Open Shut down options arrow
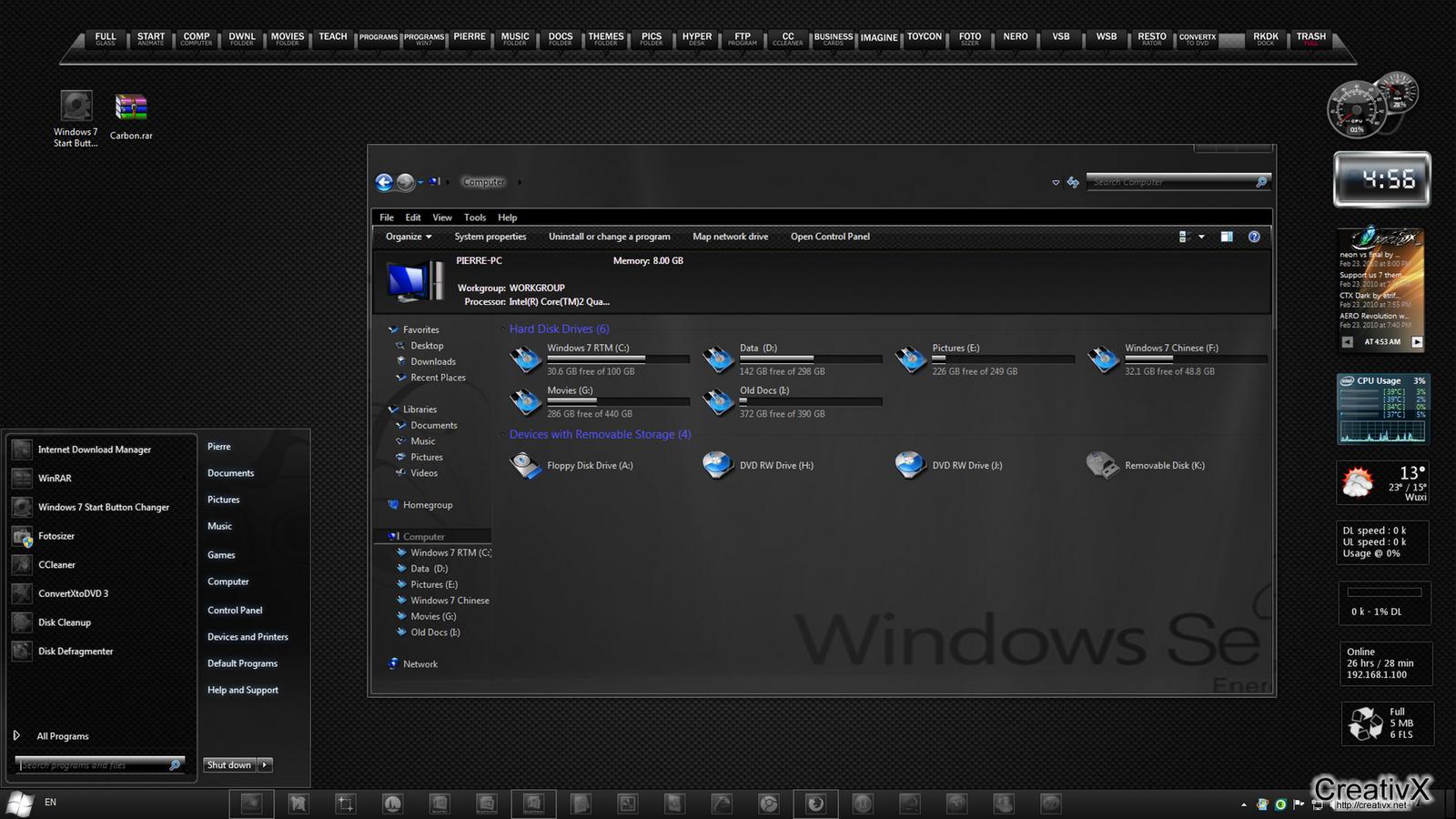This screenshot has width=1456, height=819. point(265,765)
